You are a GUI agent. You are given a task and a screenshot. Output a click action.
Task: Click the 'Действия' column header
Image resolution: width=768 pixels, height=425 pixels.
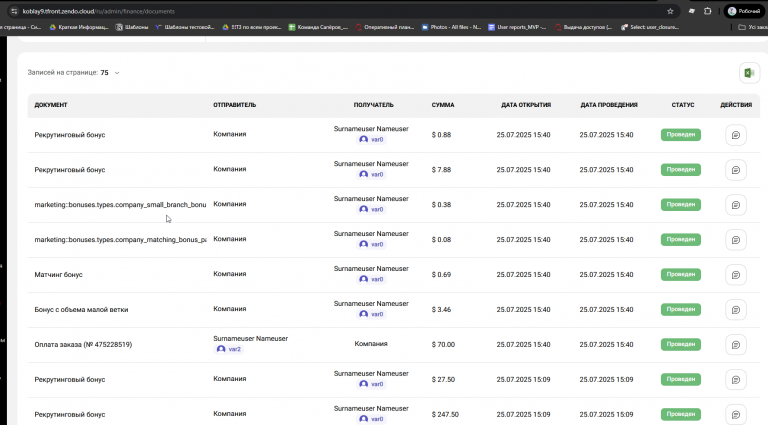coord(736,105)
